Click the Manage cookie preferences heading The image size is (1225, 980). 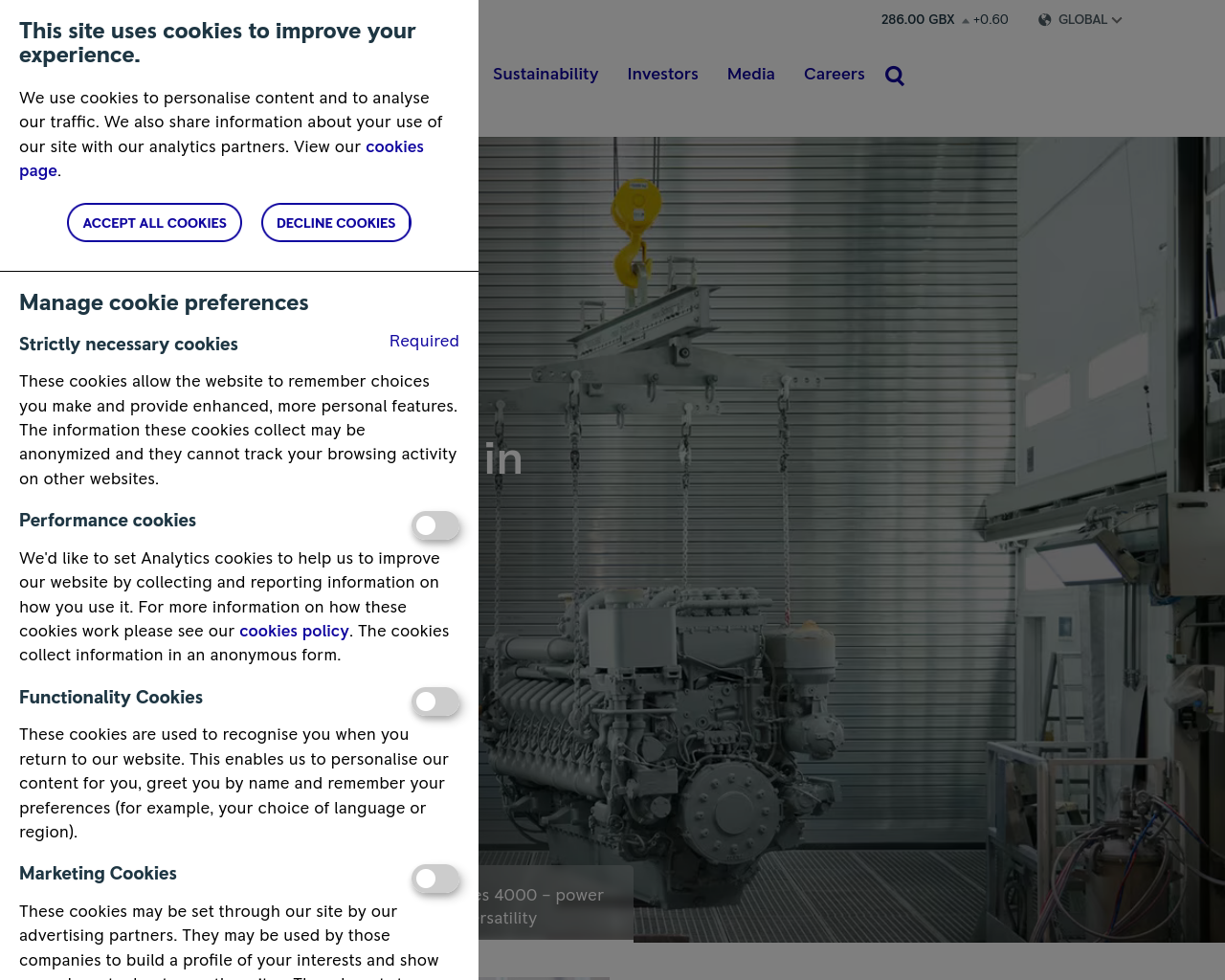pyautogui.click(x=164, y=302)
